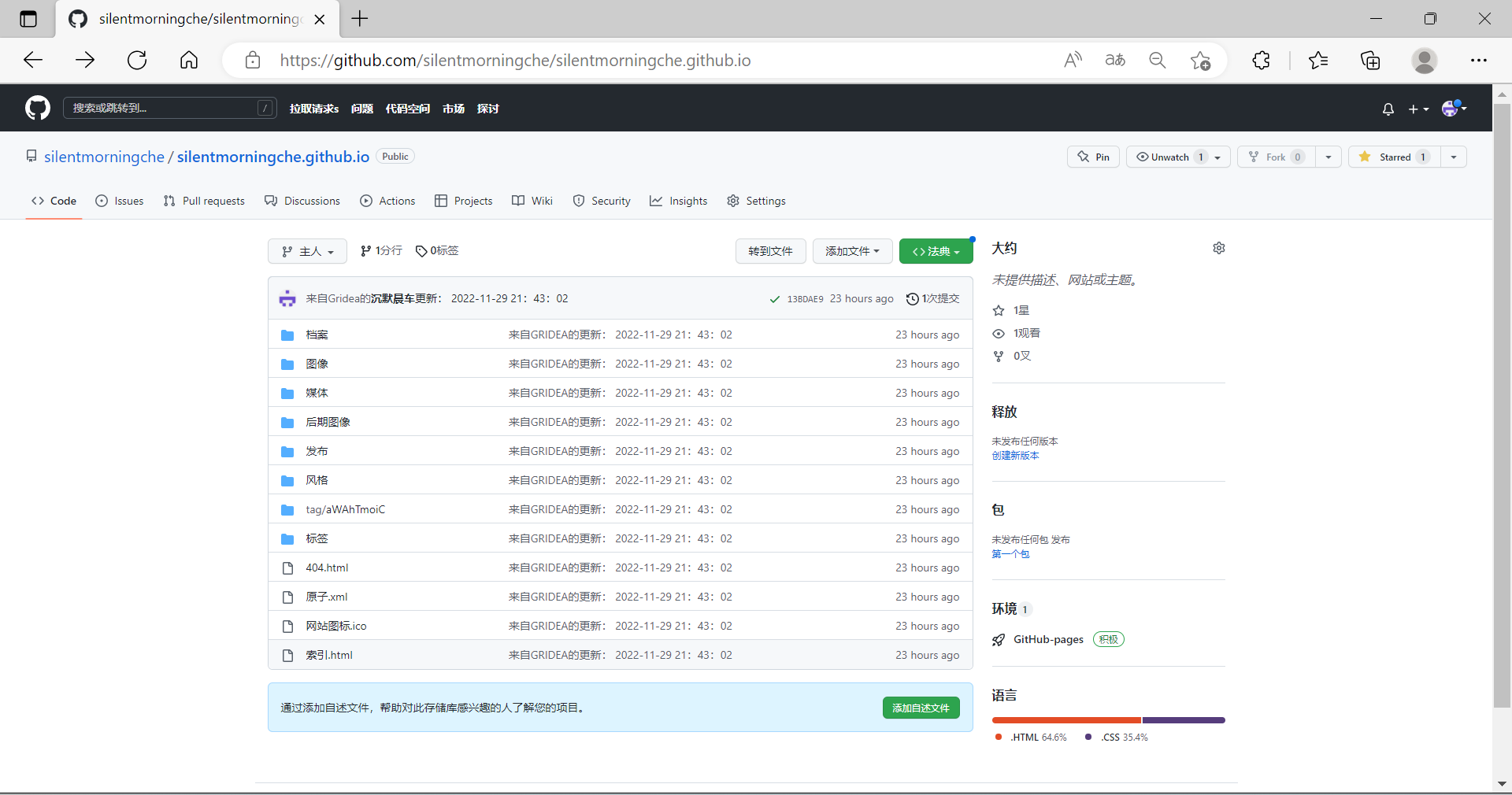Click the browser refresh icon
Viewport: 1512px width, 795px height.
coord(137,61)
